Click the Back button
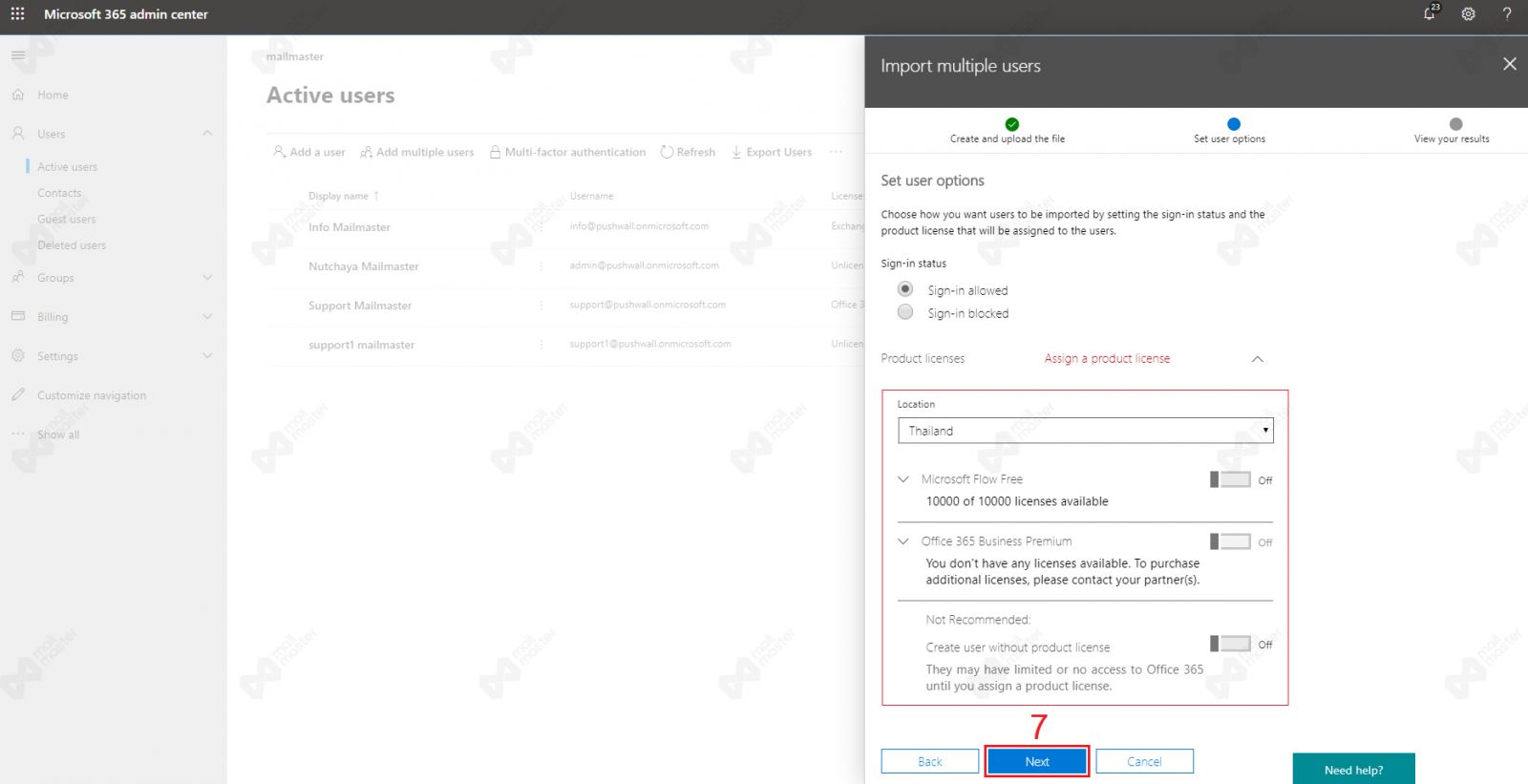Viewport: 1528px width, 784px height. 930,761
